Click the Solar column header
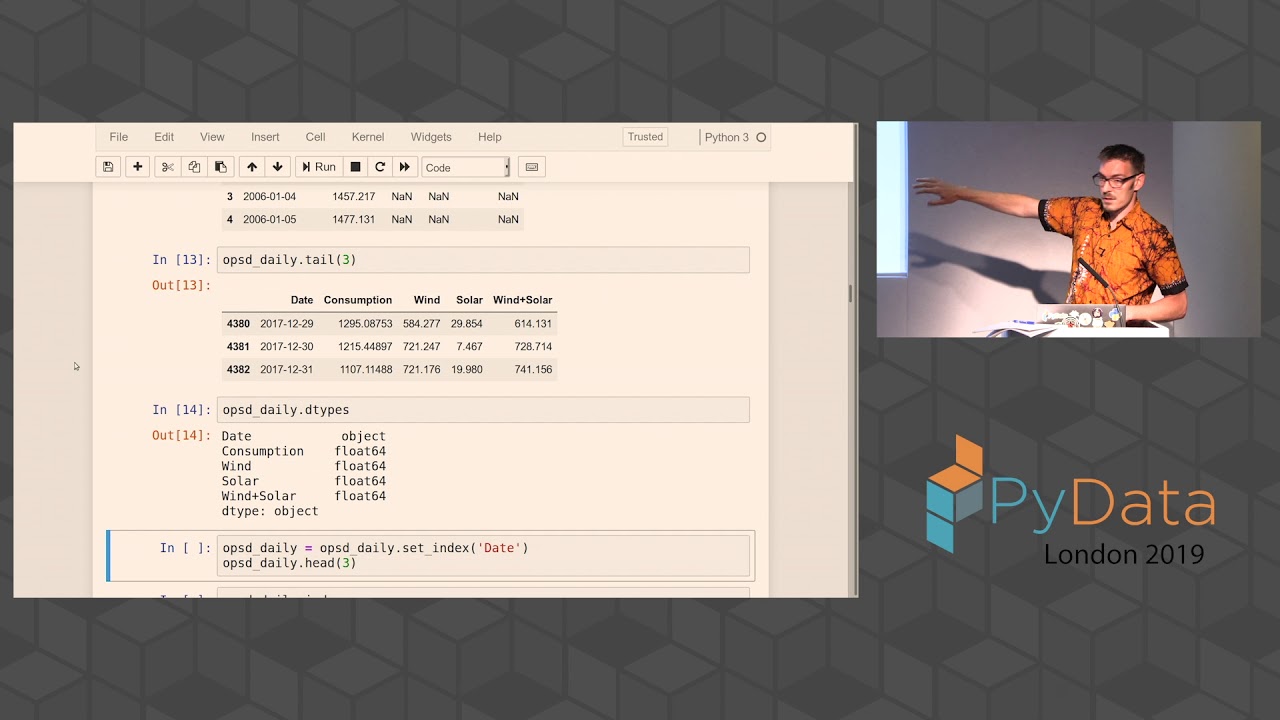Viewport: 1280px width, 720px height. (x=469, y=300)
